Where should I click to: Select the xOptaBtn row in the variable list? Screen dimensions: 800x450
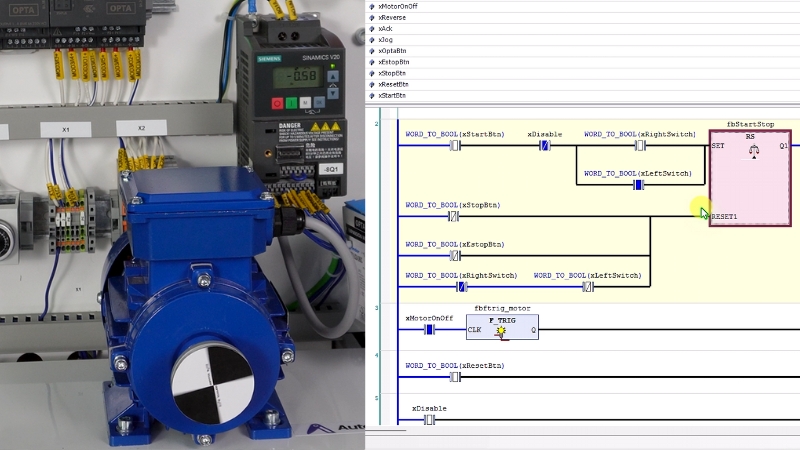[583, 51]
